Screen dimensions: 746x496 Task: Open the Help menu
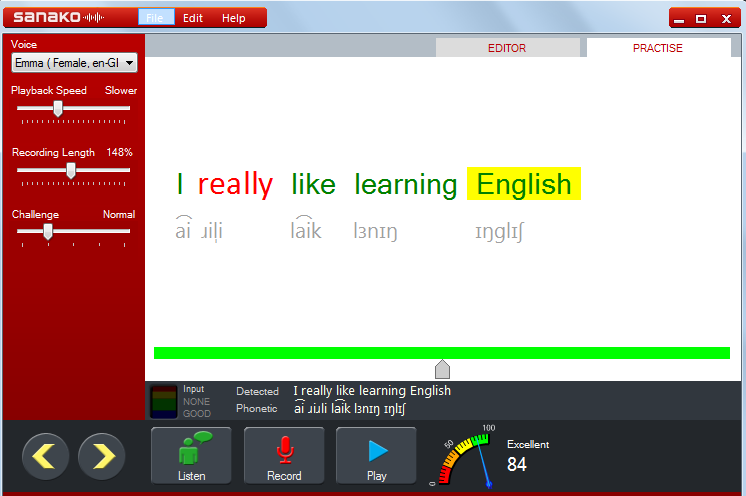coord(233,18)
